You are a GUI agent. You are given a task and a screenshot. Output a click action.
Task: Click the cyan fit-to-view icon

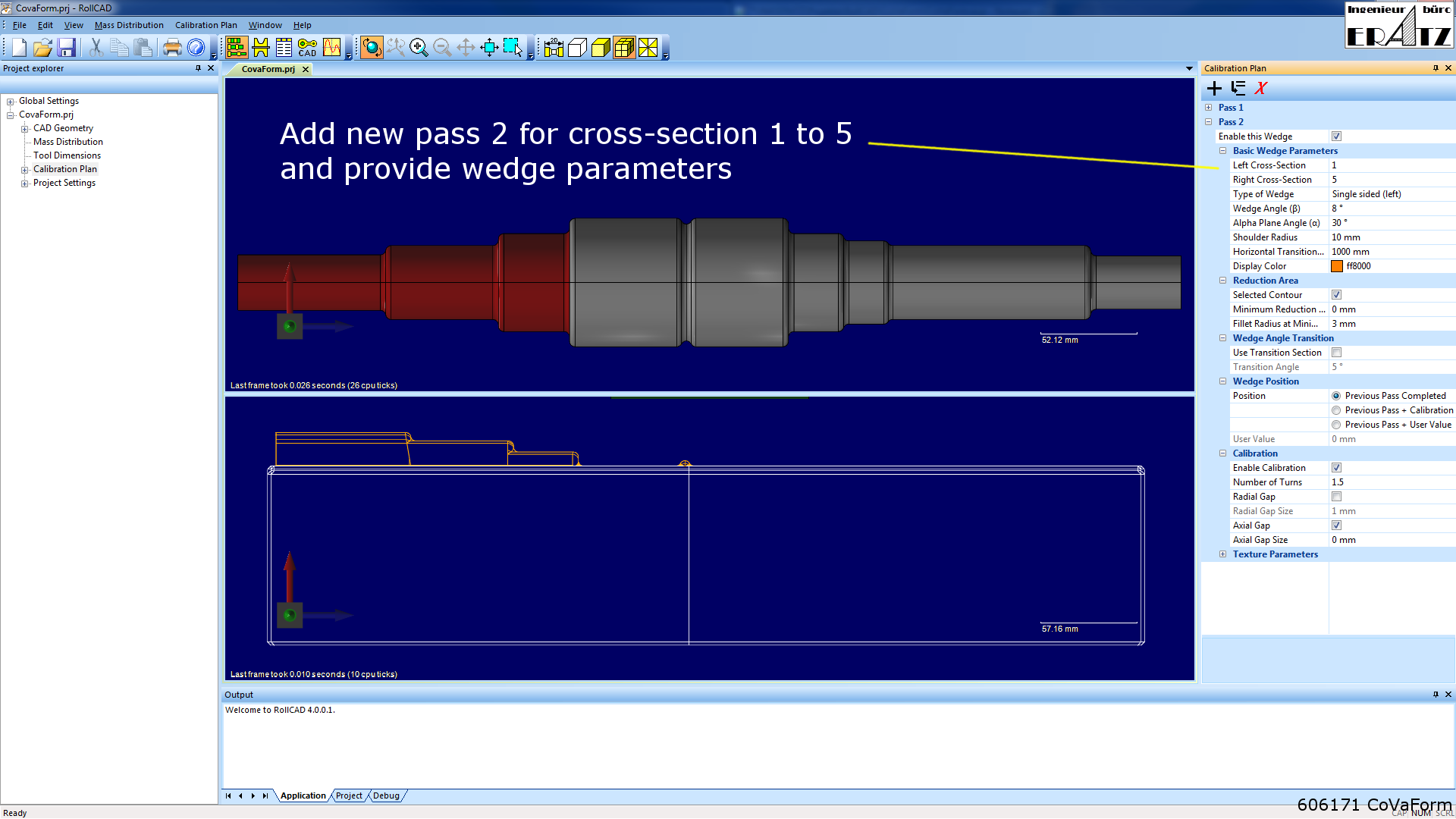489,48
